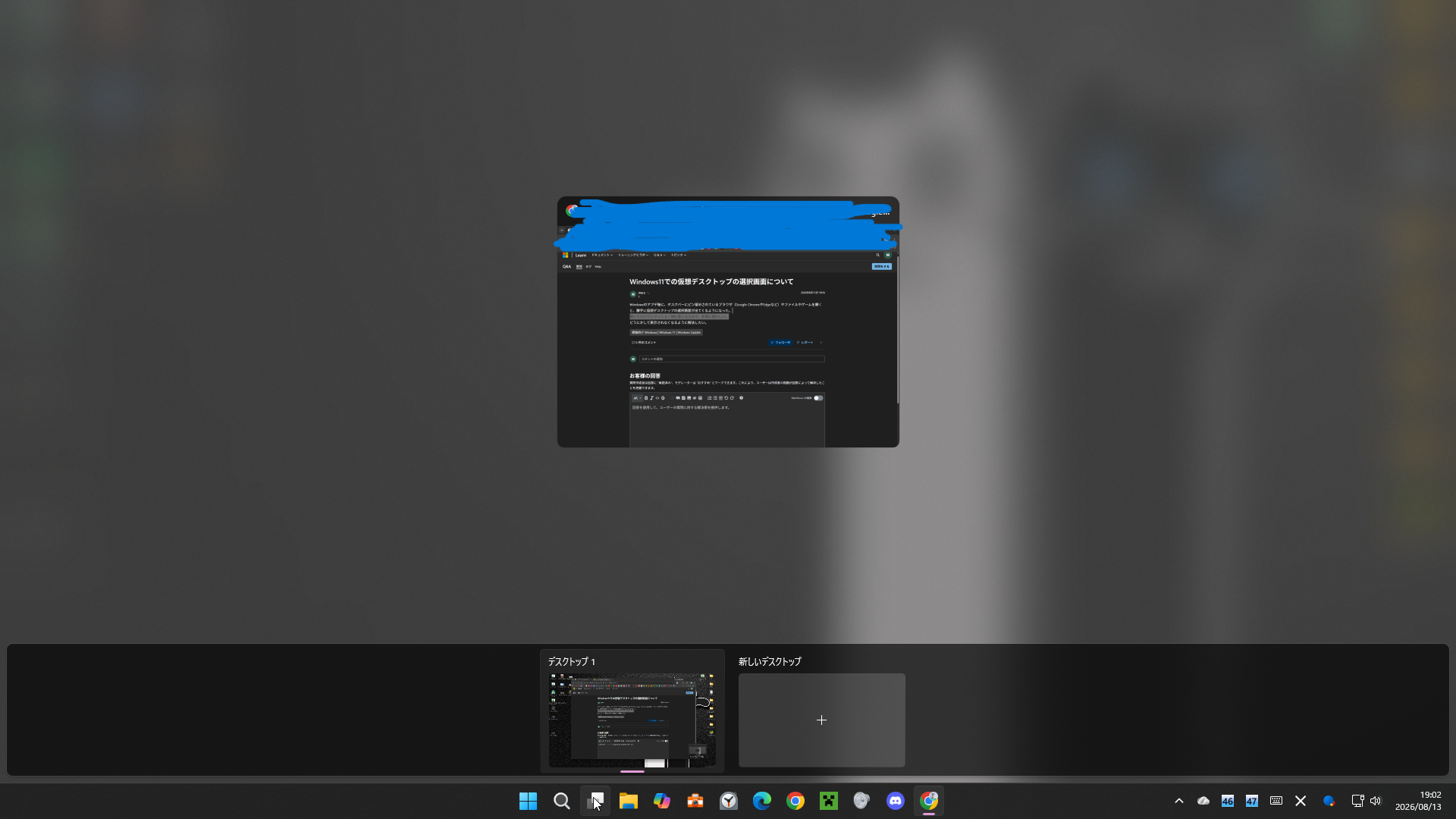Open OneDrive cloud tray icon
1456x819 pixels.
point(1203,801)
